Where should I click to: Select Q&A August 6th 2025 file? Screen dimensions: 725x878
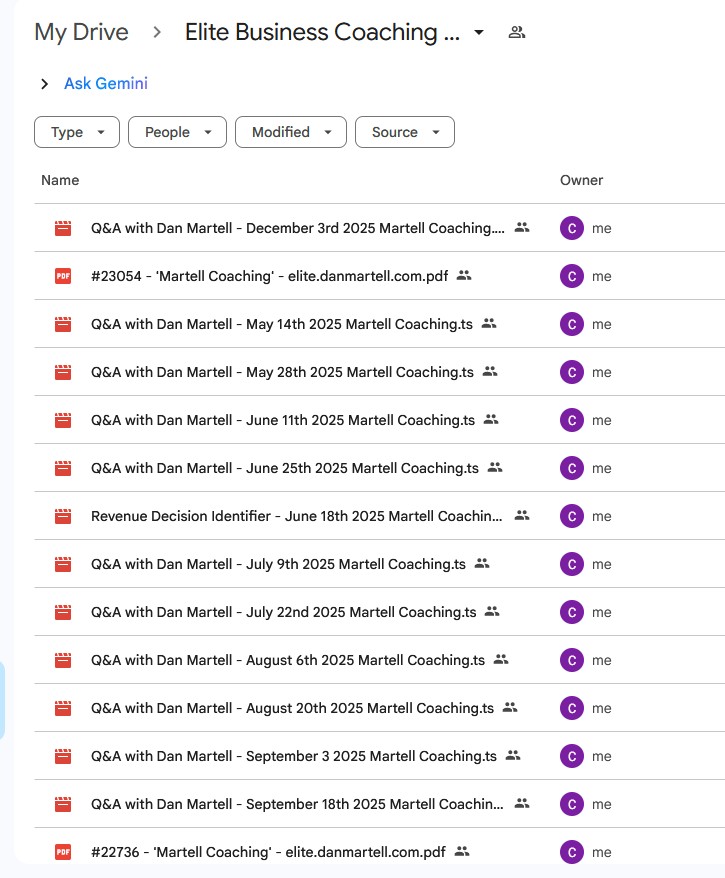click(x=287, y=660)
